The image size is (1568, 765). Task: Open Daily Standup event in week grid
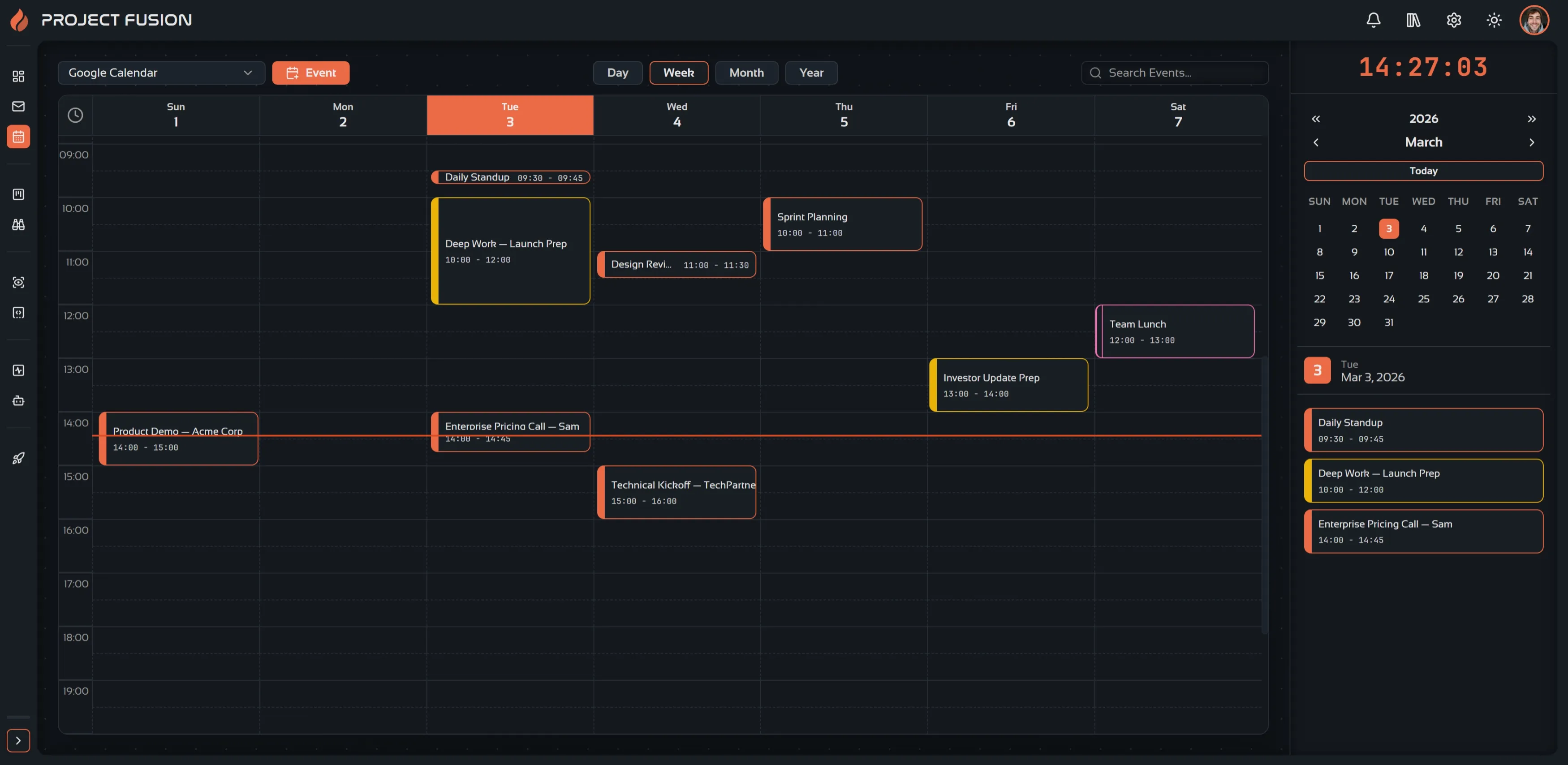pyautogui.click(x=511, y=177)
